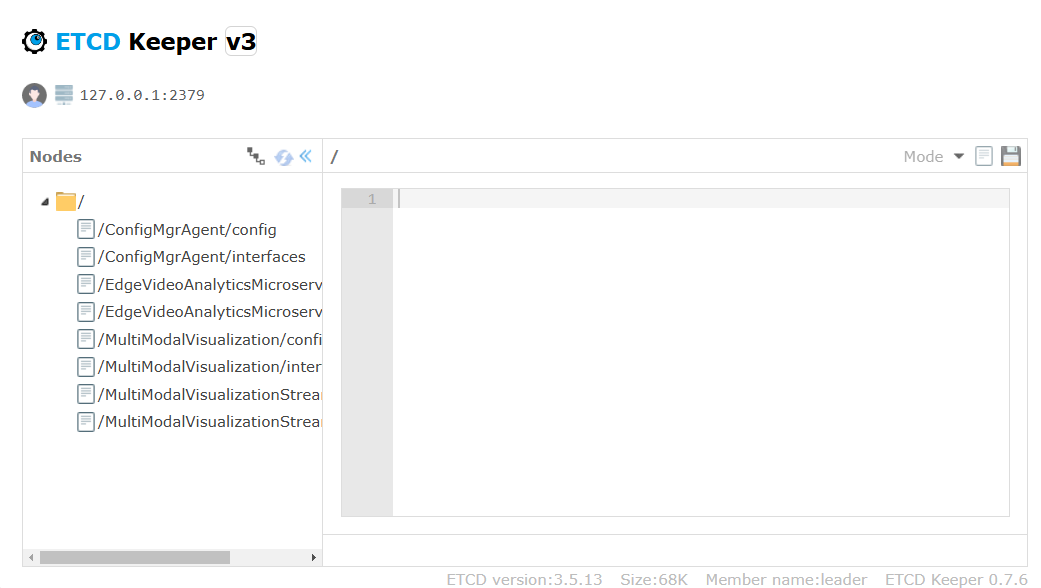Click the Nodes panel title

tap(56, 157)
